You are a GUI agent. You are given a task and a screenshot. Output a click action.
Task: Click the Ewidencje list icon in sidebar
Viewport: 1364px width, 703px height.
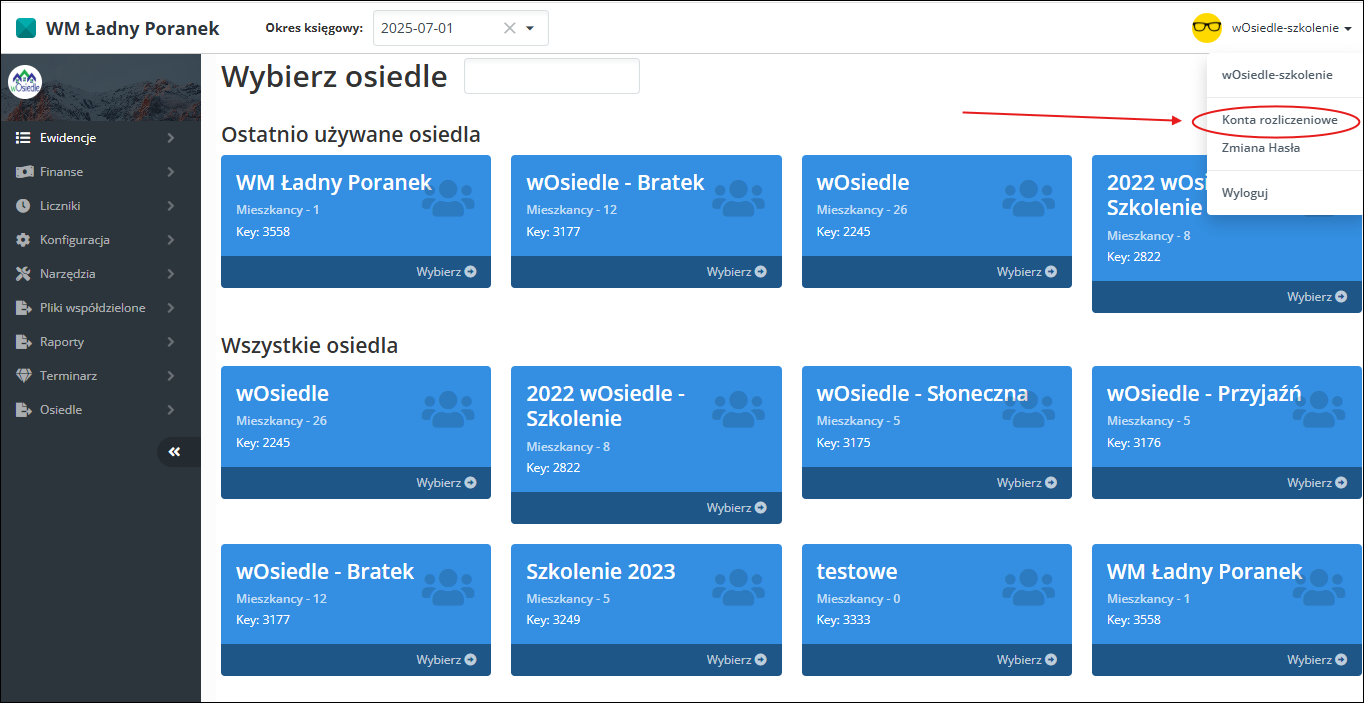point(23,138)
